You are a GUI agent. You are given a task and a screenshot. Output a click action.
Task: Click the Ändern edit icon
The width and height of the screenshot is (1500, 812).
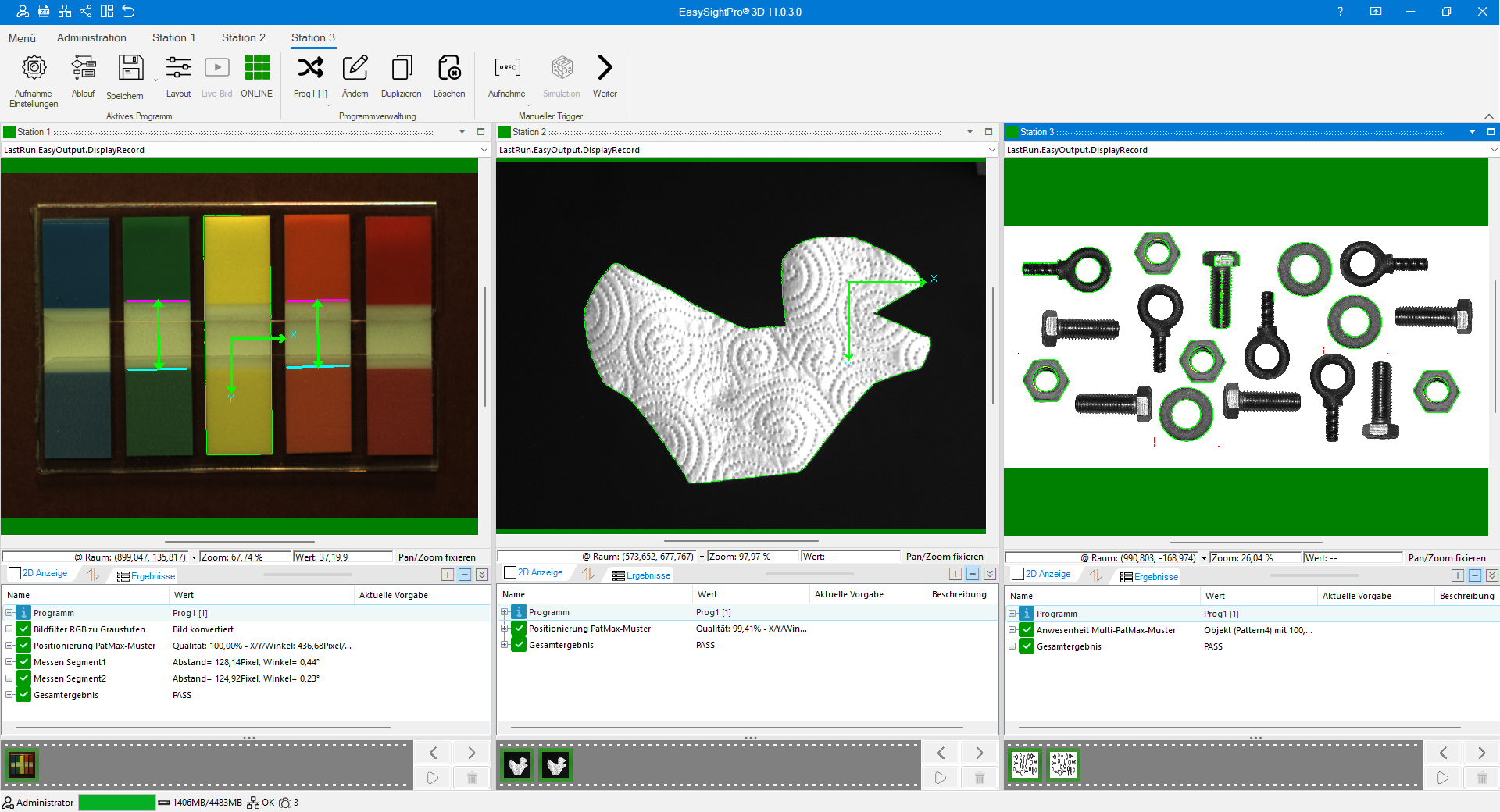click(355, 68)
